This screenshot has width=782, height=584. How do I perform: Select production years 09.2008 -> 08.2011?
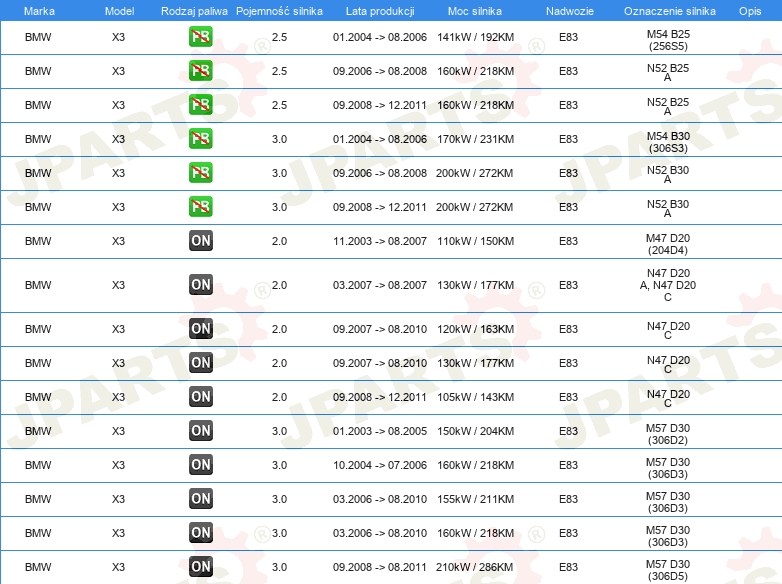[x=380, y=567]
